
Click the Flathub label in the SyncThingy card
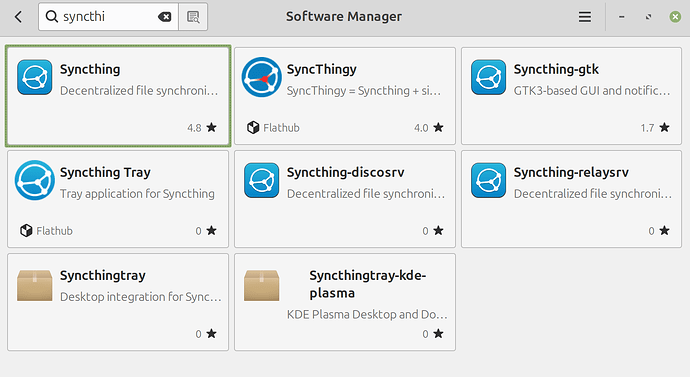(x=281, y=128)
